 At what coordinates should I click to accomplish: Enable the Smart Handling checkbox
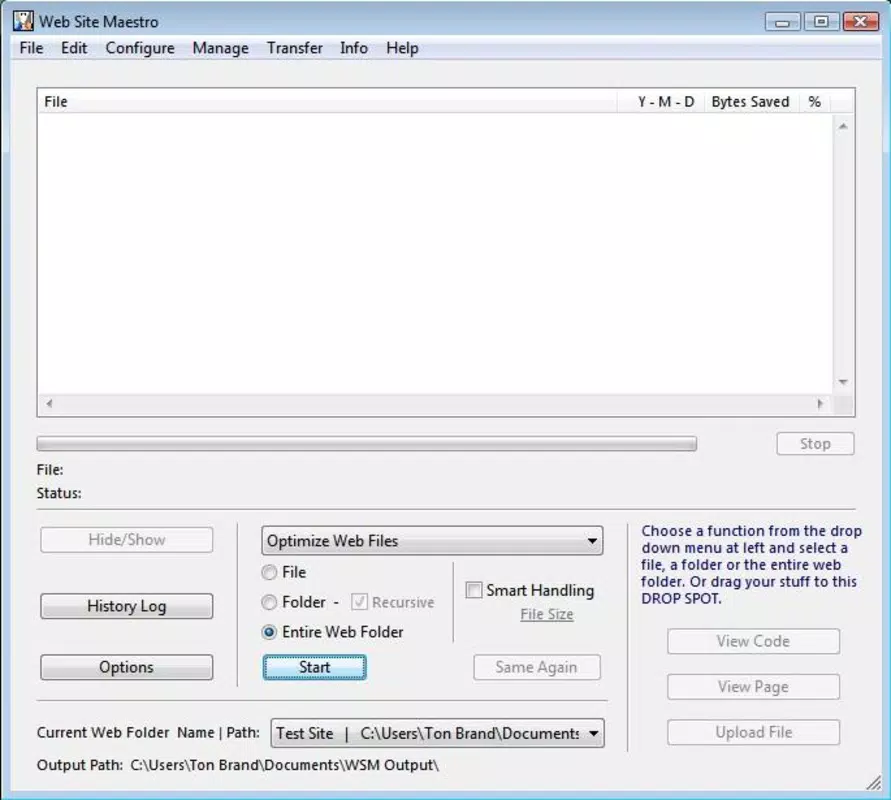click(473, 590)
